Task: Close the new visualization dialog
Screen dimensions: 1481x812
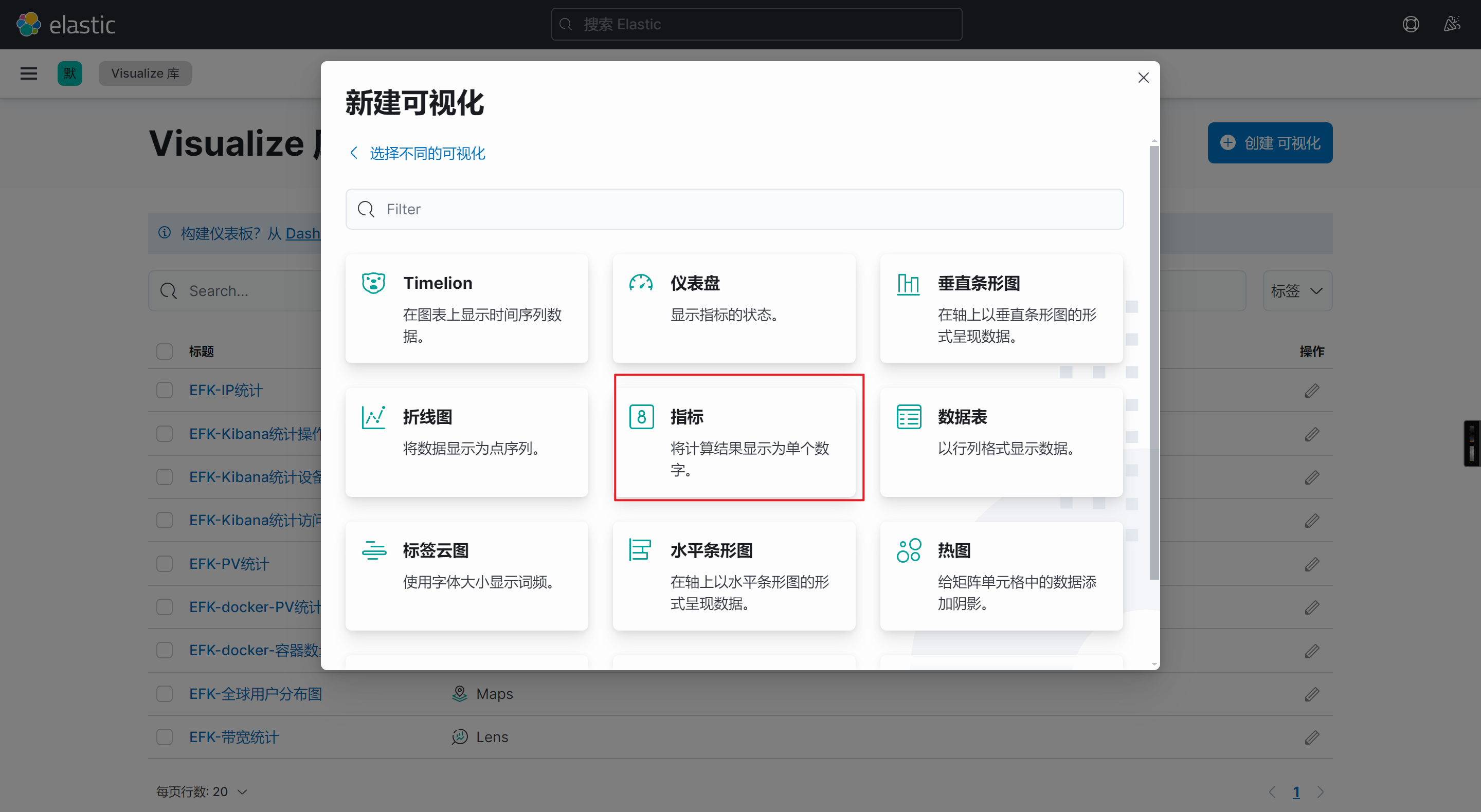Action: [x=1143, y=78]
